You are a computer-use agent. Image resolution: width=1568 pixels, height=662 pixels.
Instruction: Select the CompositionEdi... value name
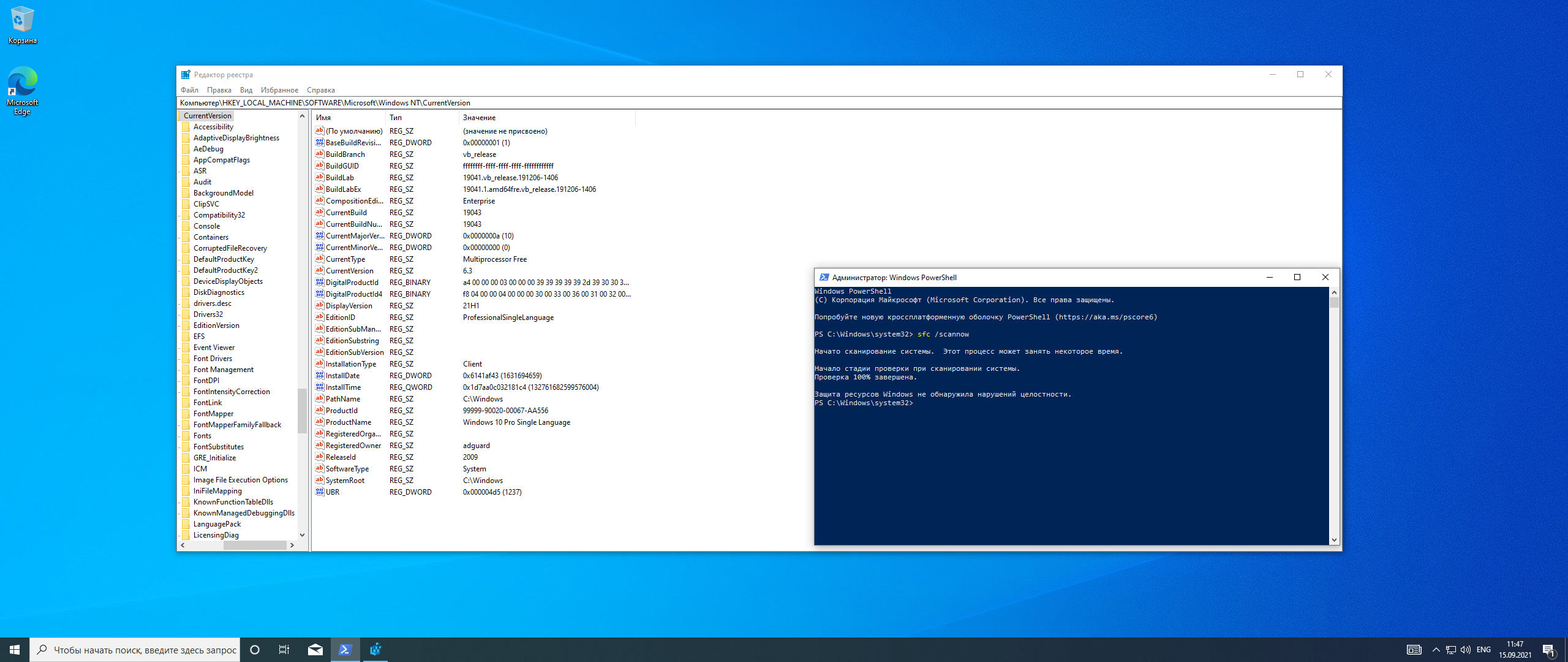coord(355,201)
